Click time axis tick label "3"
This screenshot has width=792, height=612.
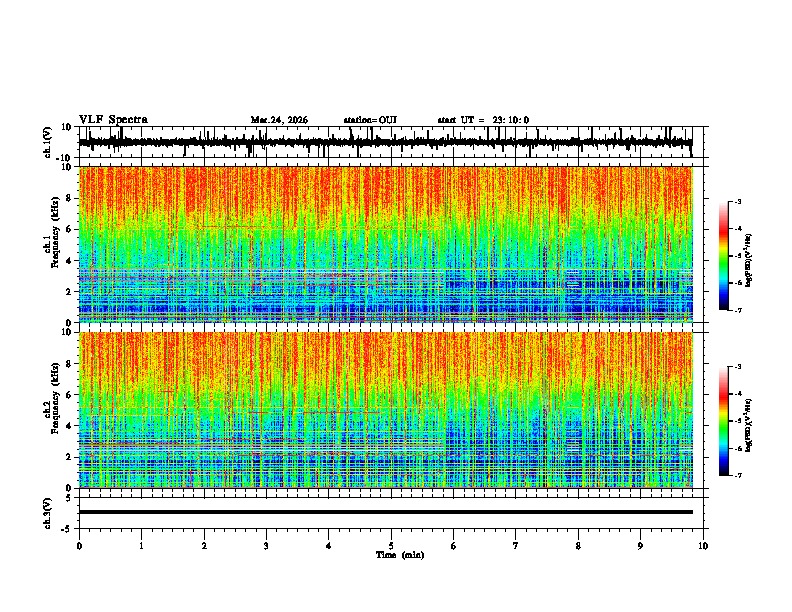[x=266, y=546]
